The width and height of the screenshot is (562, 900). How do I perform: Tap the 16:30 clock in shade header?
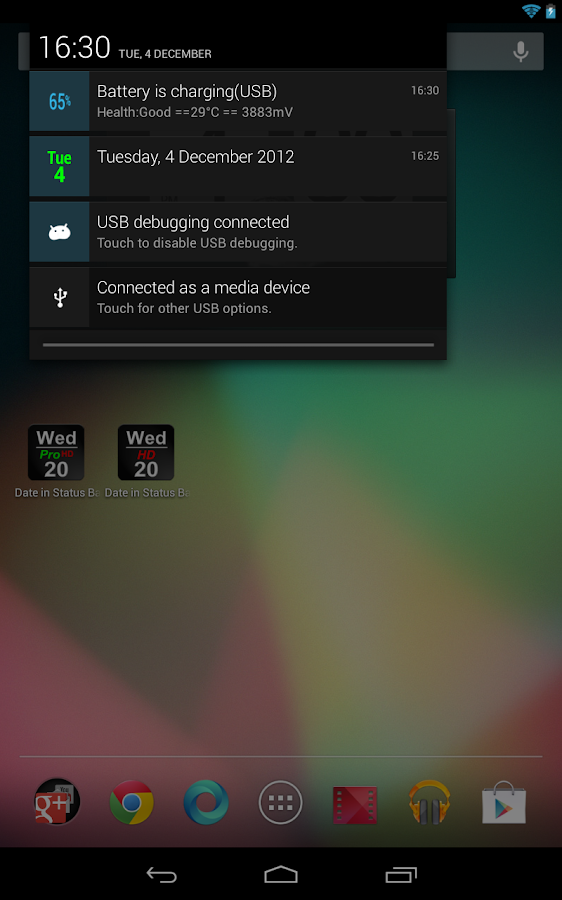tap(74, 48)
